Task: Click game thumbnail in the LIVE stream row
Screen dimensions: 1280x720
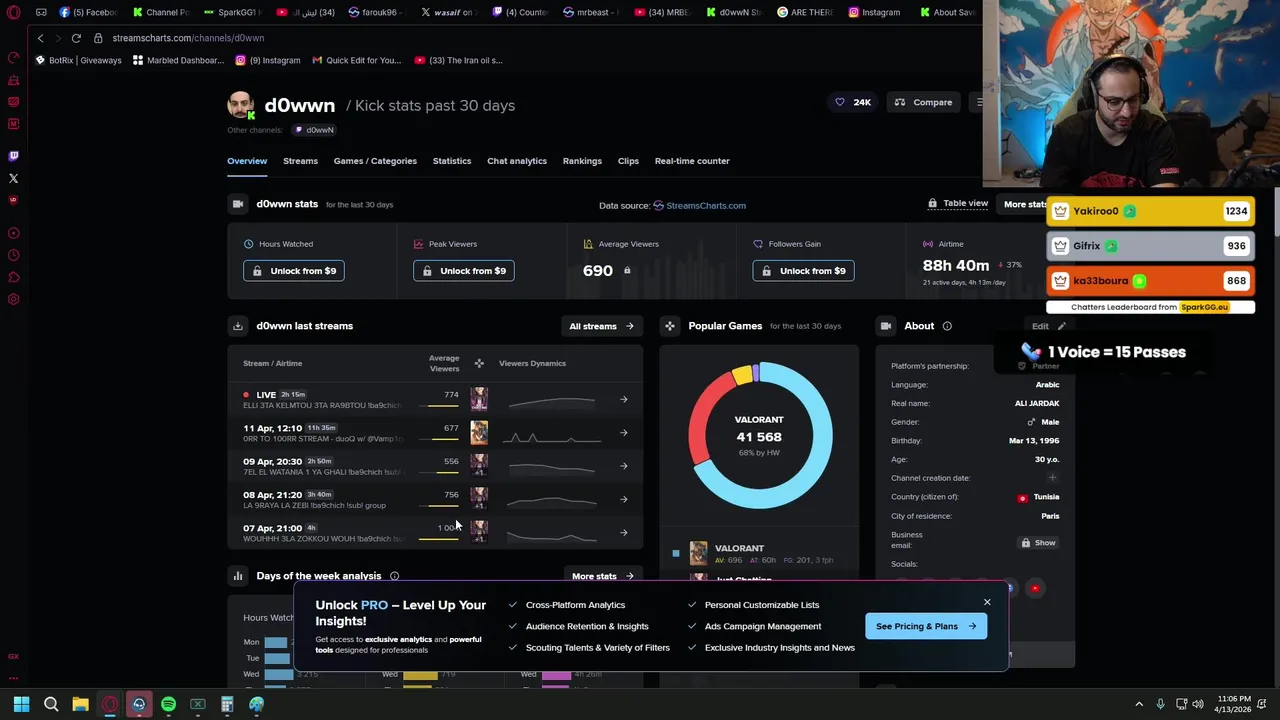Action: click(479, 399)
